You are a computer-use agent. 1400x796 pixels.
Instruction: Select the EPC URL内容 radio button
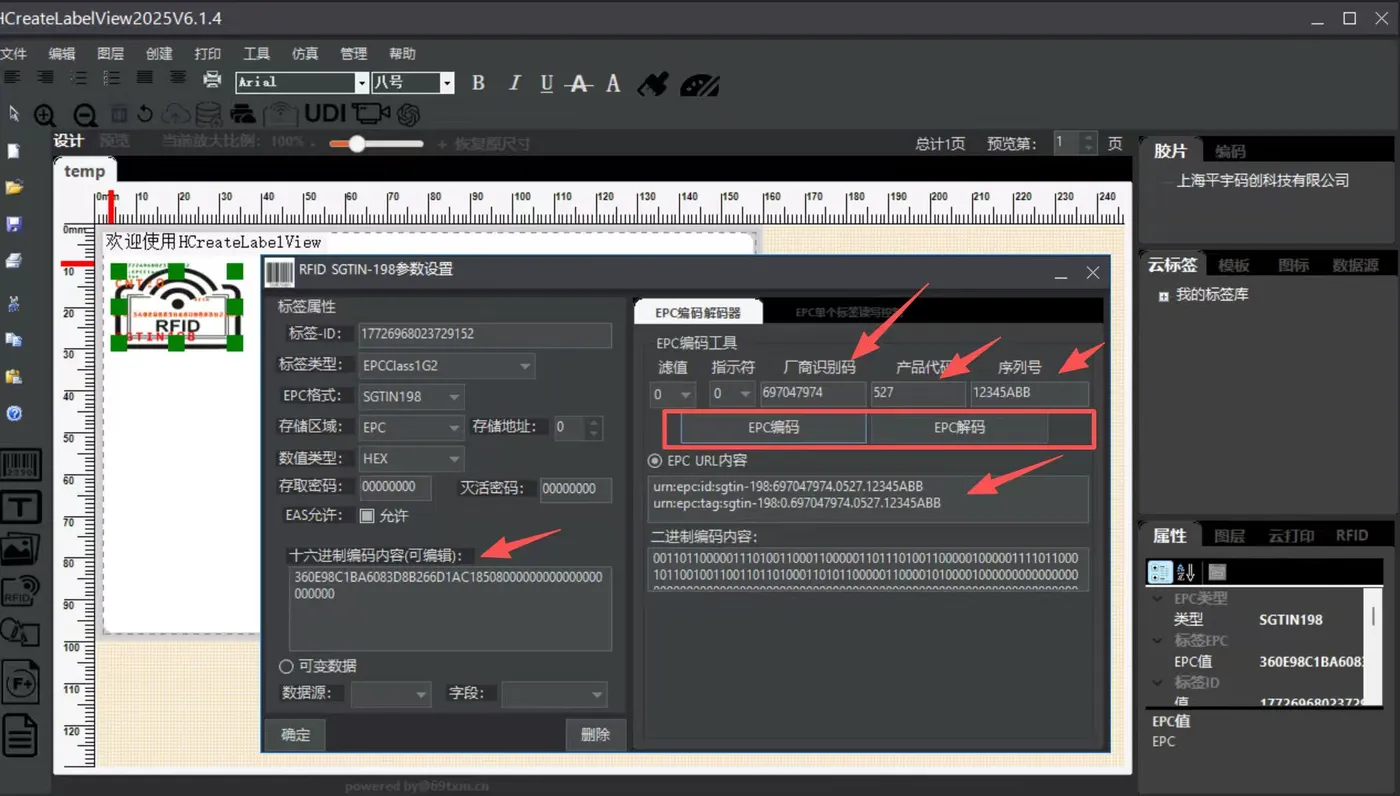[655, 461]
